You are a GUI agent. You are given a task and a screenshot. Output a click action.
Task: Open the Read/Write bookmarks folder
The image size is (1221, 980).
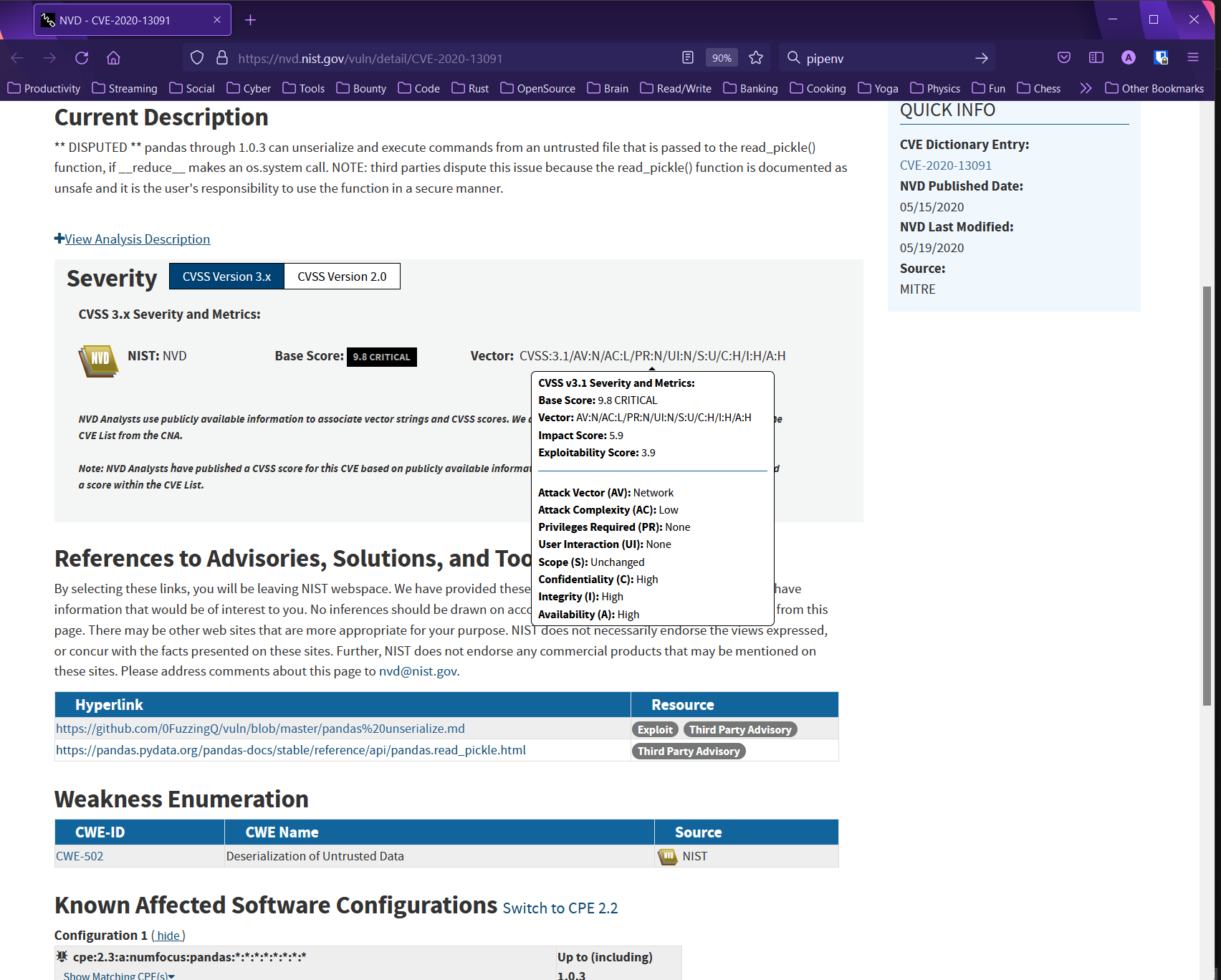(x=676, y=88)
